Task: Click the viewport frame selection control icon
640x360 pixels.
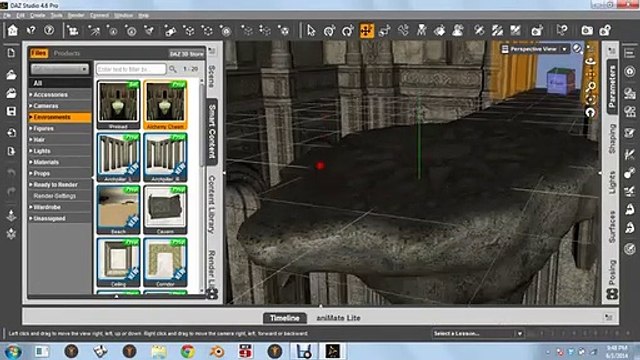Action: pos(590,99)
